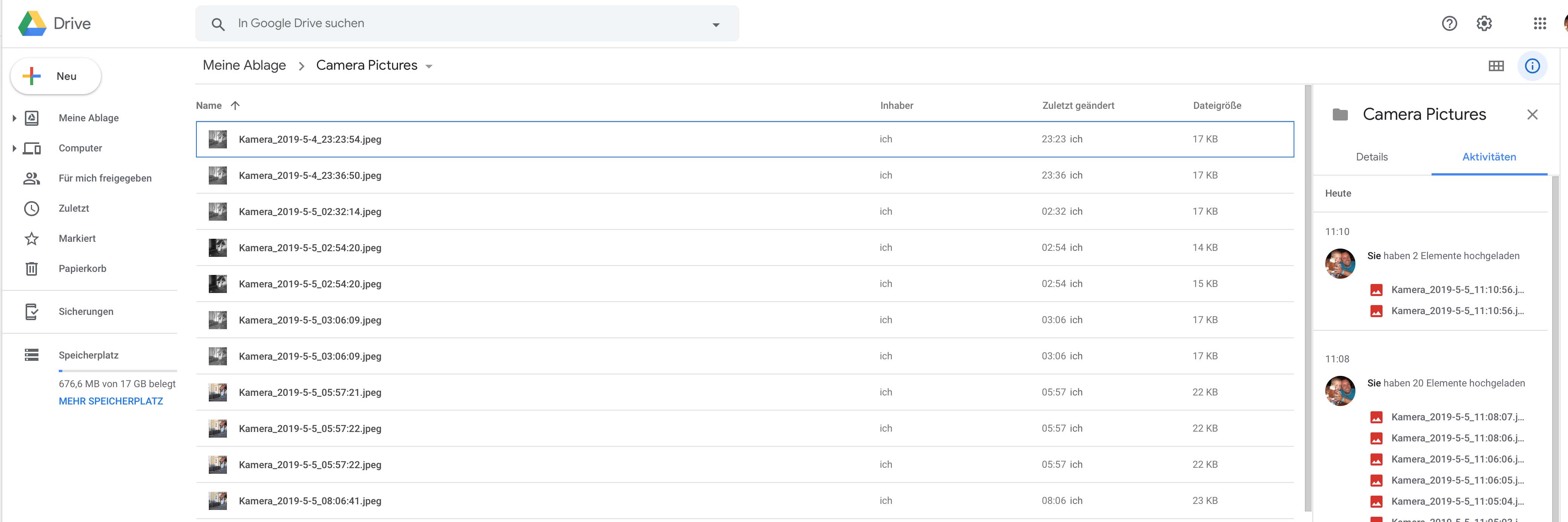Toggle sort direction arrow beside Name
This screenshot has width=1568, height=522.
[236, 105]
